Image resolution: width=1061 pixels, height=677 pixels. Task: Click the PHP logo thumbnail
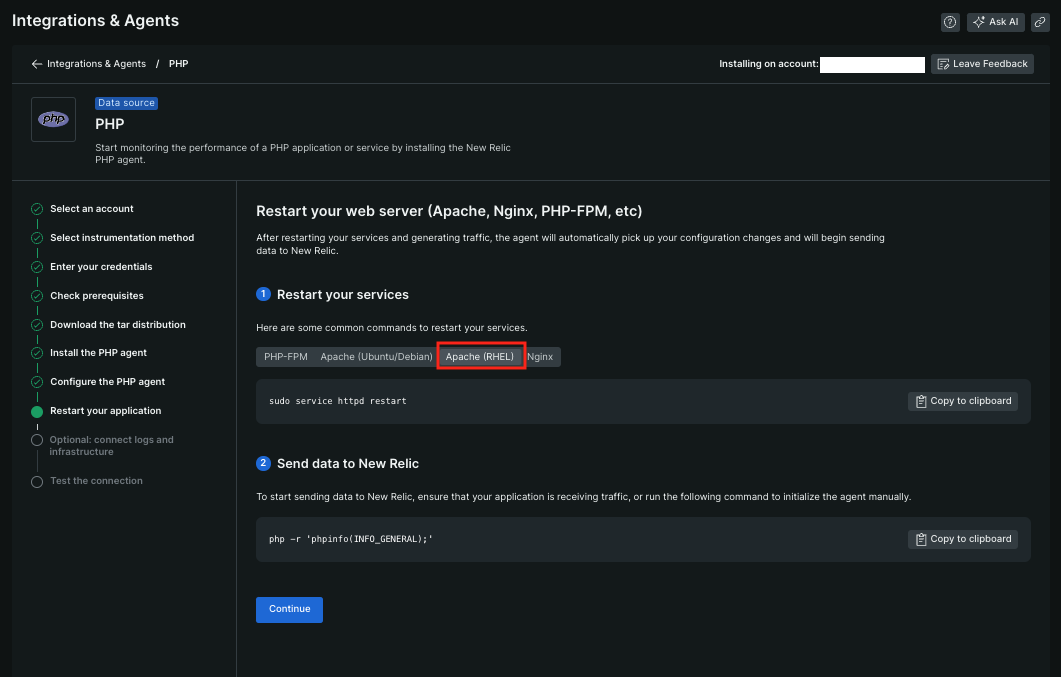(53, 120)
